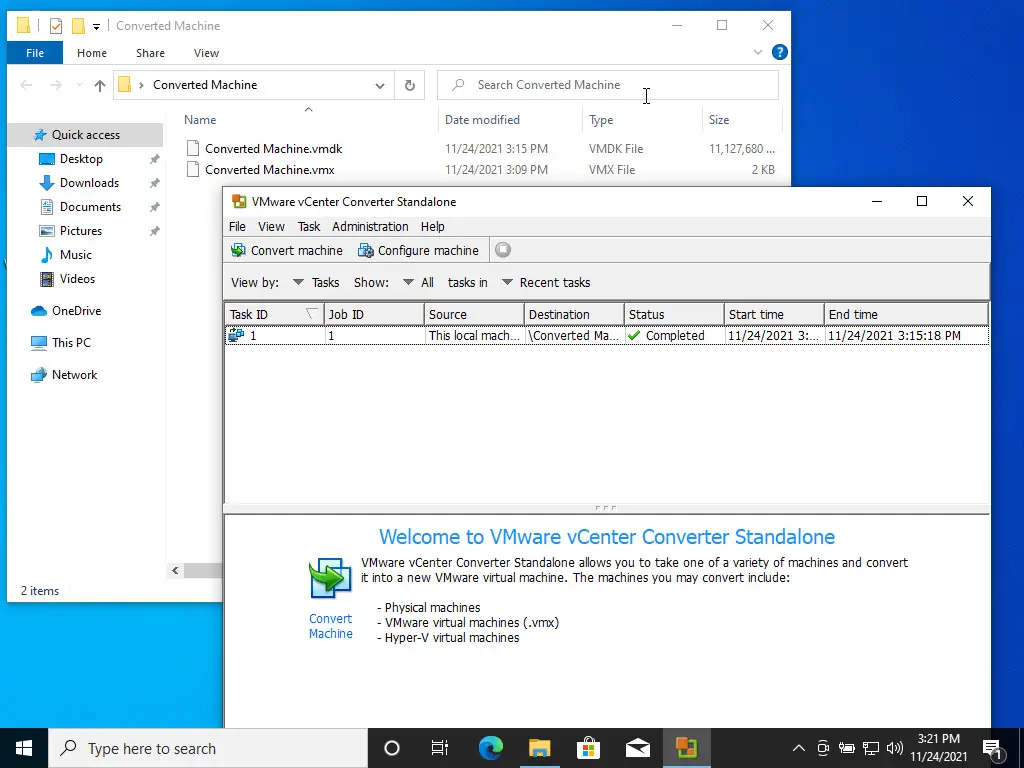
Task: Click the grey Stop task toolbar icon
Action: click(503, 249)
